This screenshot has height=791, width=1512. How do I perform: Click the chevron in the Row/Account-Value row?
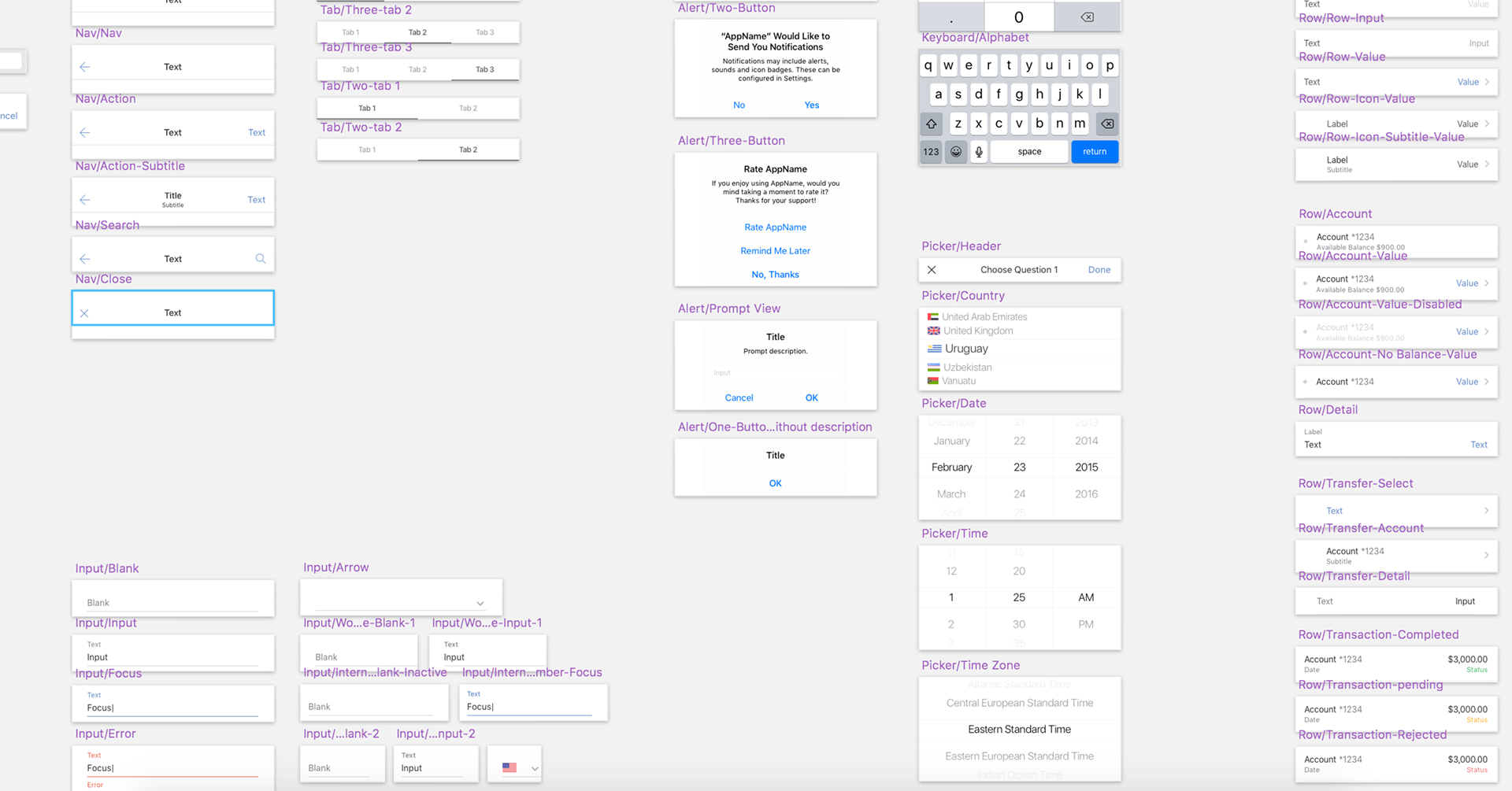[x=1487, y=283]
